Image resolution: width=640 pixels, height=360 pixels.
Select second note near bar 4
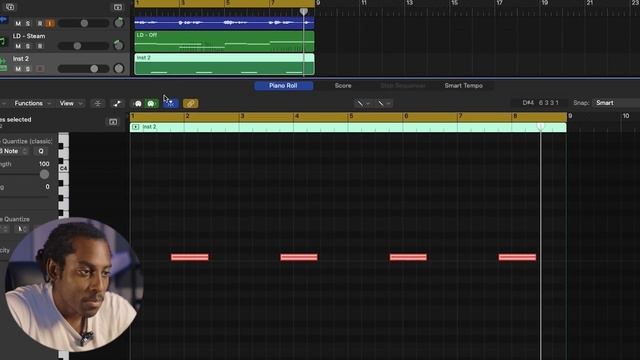tap(299, 257)
